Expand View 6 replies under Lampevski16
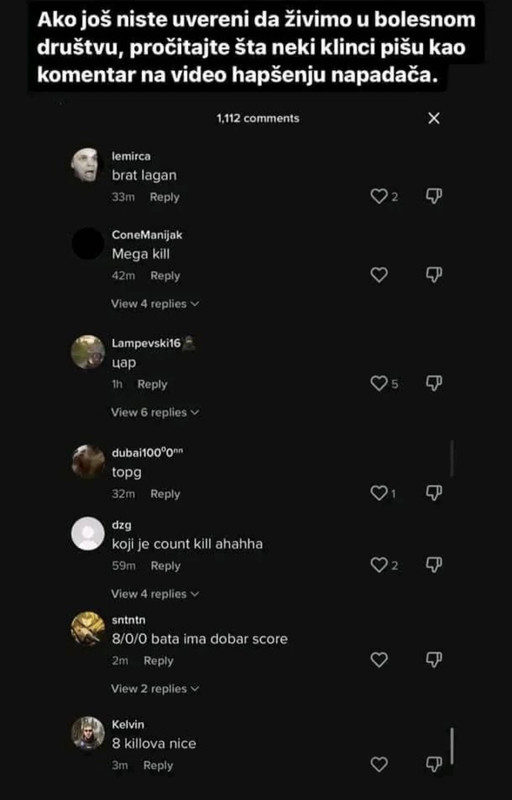512x800 pixels. [x=155, y=412]
